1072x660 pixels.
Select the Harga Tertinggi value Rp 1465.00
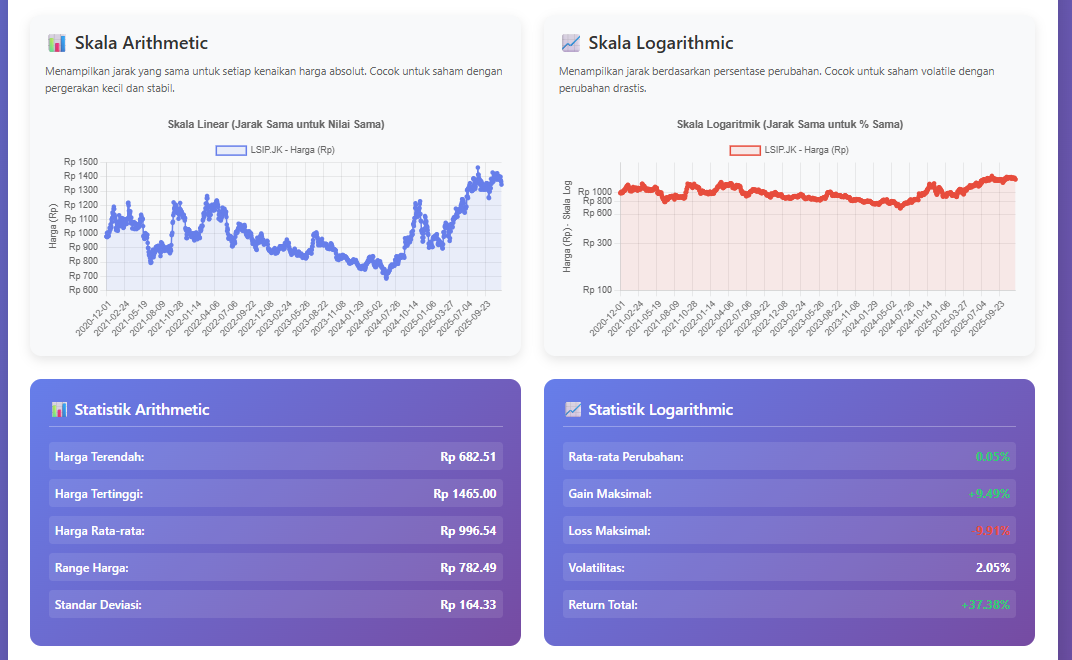click(465, 494)
